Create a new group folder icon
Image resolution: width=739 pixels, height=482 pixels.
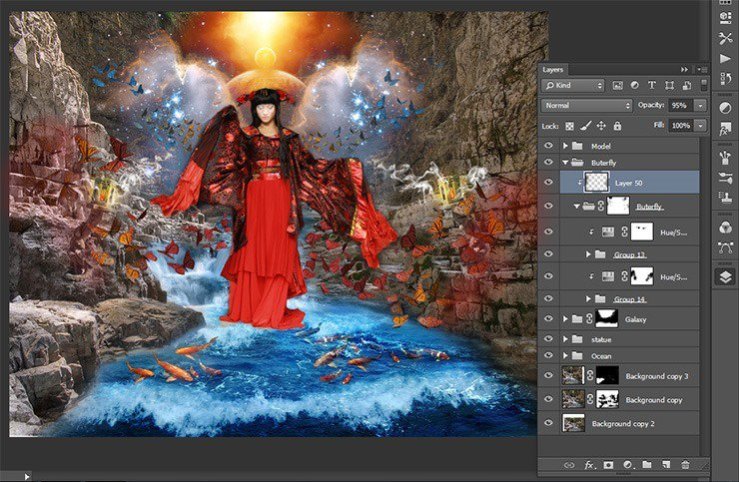pos(647,465)
